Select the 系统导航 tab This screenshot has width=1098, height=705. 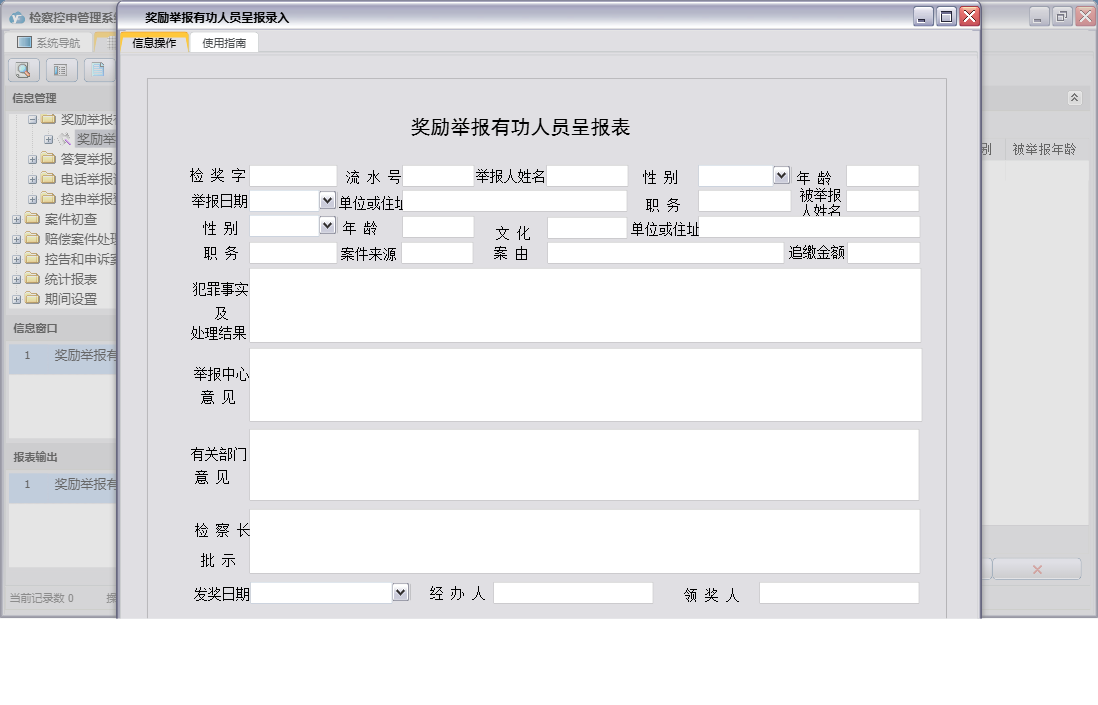pyautogui.click(x=55, y=42)
